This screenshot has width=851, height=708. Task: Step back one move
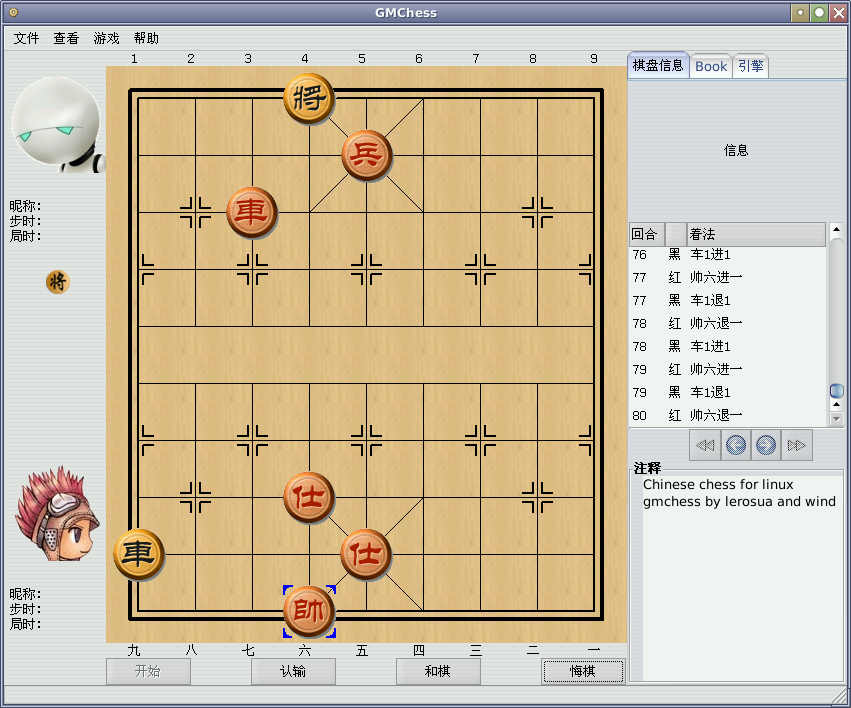click(735, 445)
